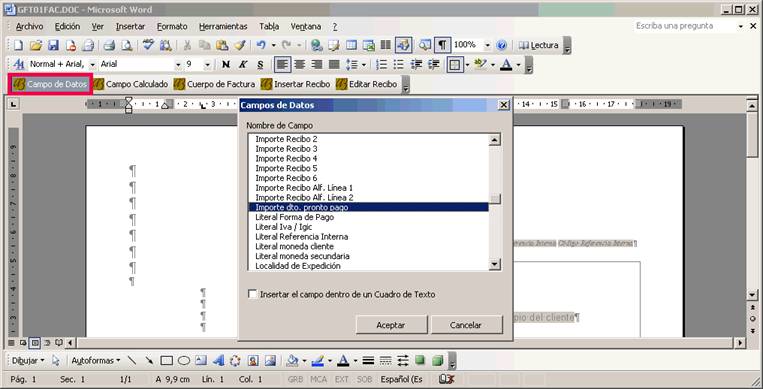The image size is (763, 389).
Task: Open the Zoom 100% dropdown
Action: coord(487,45)
